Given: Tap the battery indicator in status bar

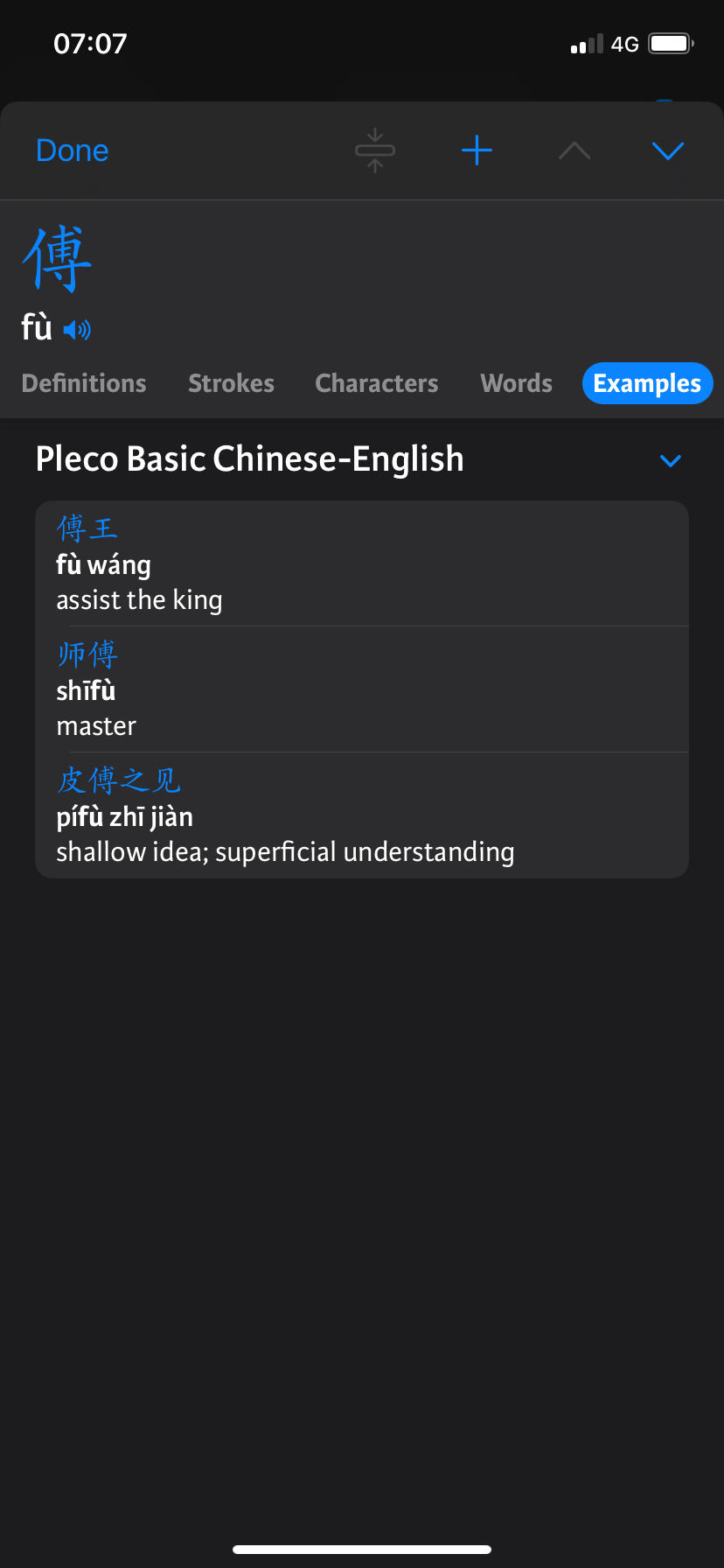Looking at the screenshot, I should pyautogui.click(x=671, y=44).
